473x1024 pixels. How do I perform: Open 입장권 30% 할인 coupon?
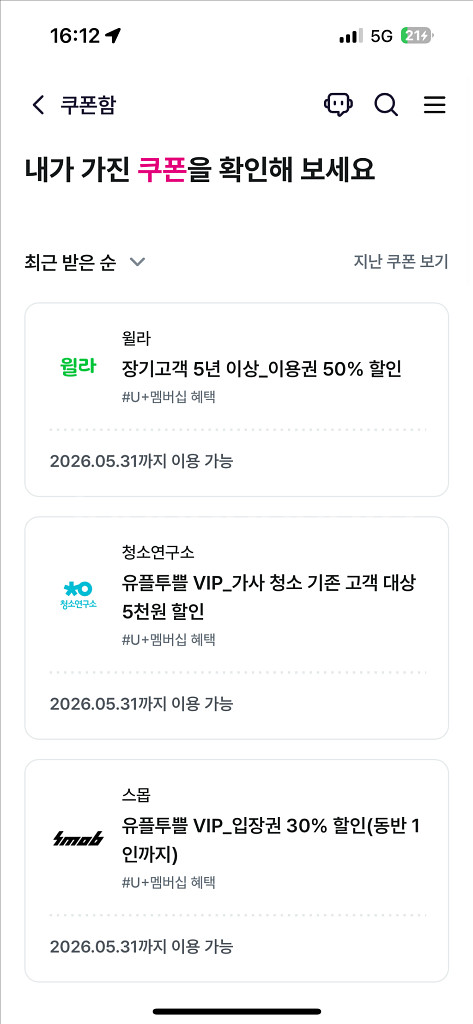coord(236,871)
